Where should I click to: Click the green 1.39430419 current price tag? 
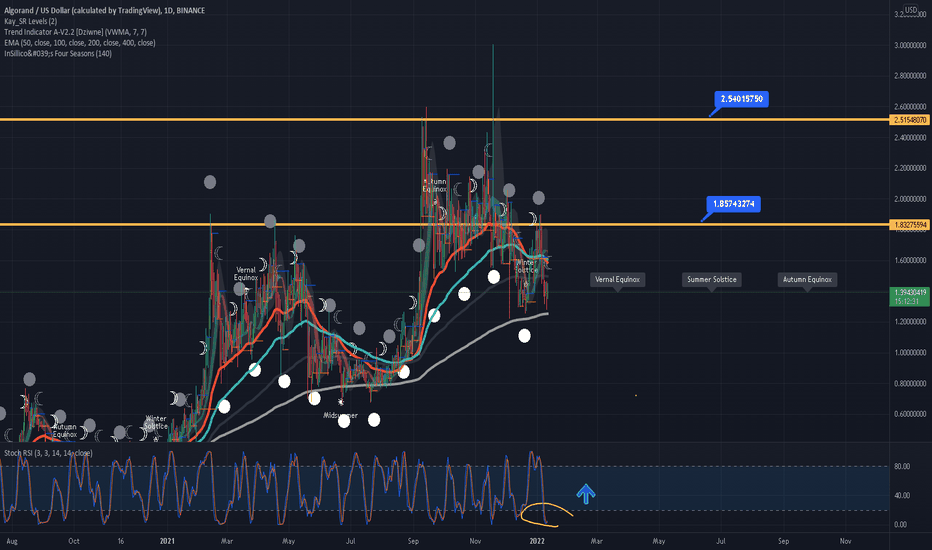click(x=909, y=297)
